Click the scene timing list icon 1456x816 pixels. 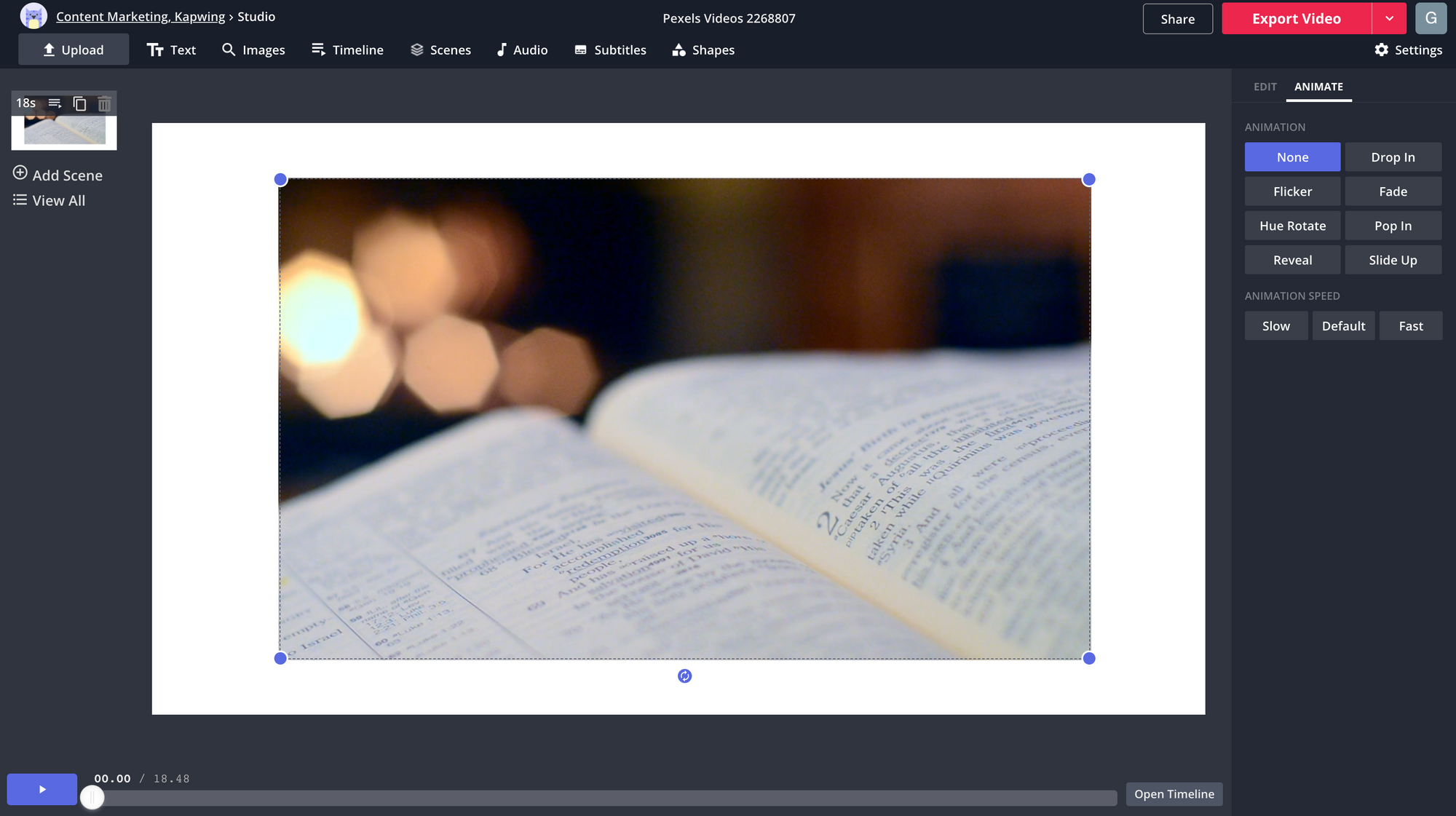click(x=55, y=103)
